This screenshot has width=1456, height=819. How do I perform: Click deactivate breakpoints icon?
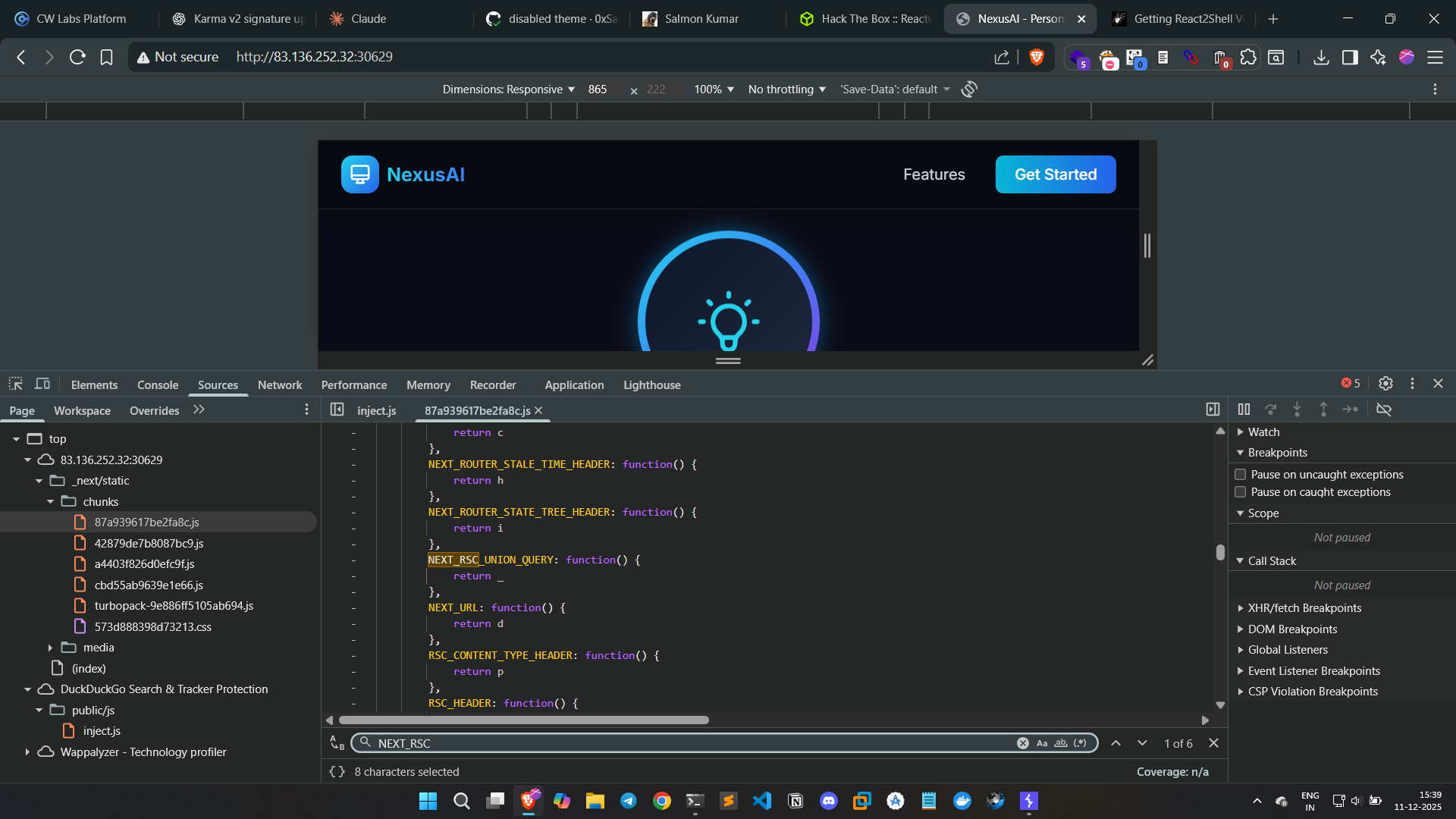tap(1384, 409)
